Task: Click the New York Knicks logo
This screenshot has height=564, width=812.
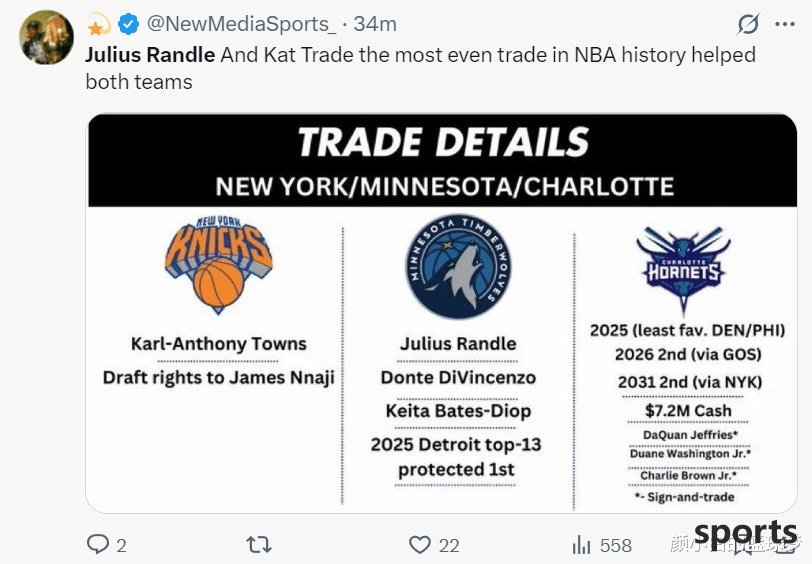Action: pyautogui.click(x=218, y=264)
